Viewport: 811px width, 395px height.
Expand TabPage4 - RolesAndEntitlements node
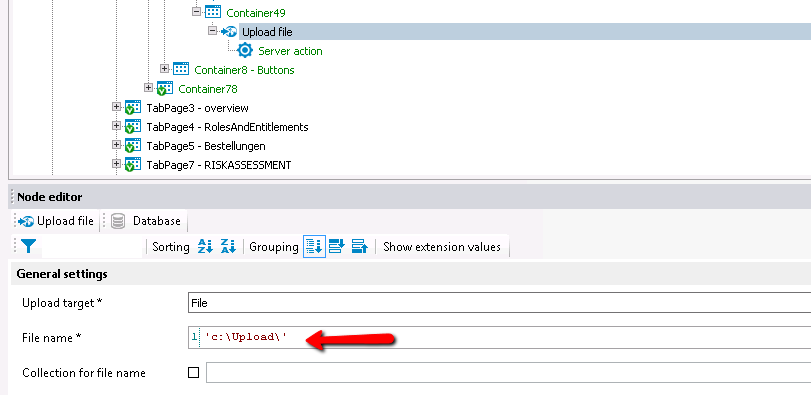[116, 126]
